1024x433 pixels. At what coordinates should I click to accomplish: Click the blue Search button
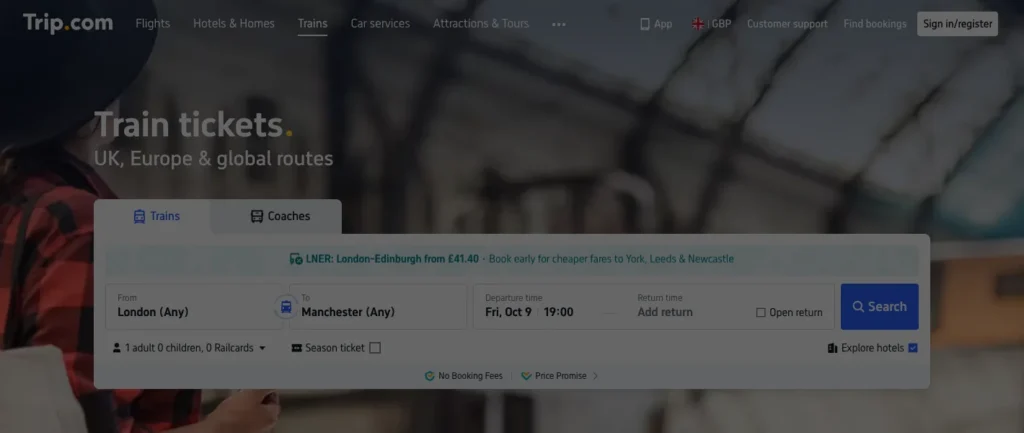[x=880, y=306]
